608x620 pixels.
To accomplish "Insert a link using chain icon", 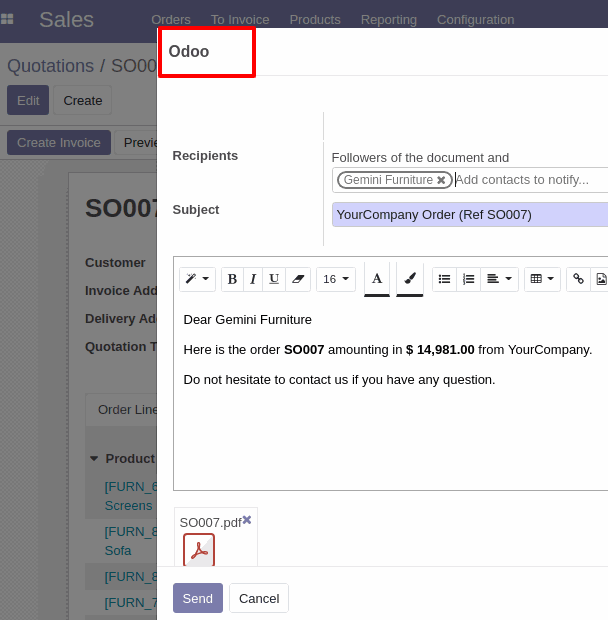I will 578,279.
